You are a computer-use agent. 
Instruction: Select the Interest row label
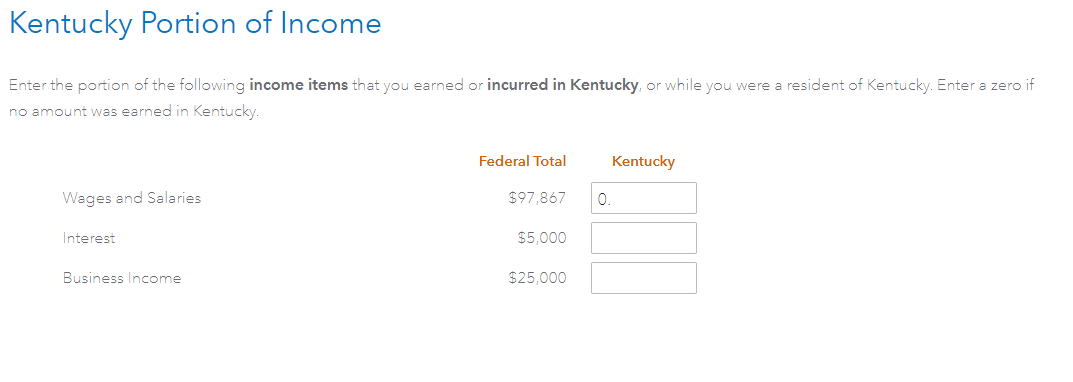click(x=89, y=238)
